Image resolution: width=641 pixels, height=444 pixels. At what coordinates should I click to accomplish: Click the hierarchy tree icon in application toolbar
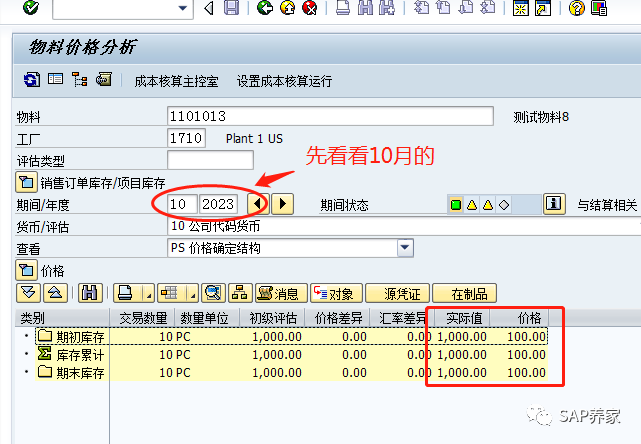click(x=79, y=79)
